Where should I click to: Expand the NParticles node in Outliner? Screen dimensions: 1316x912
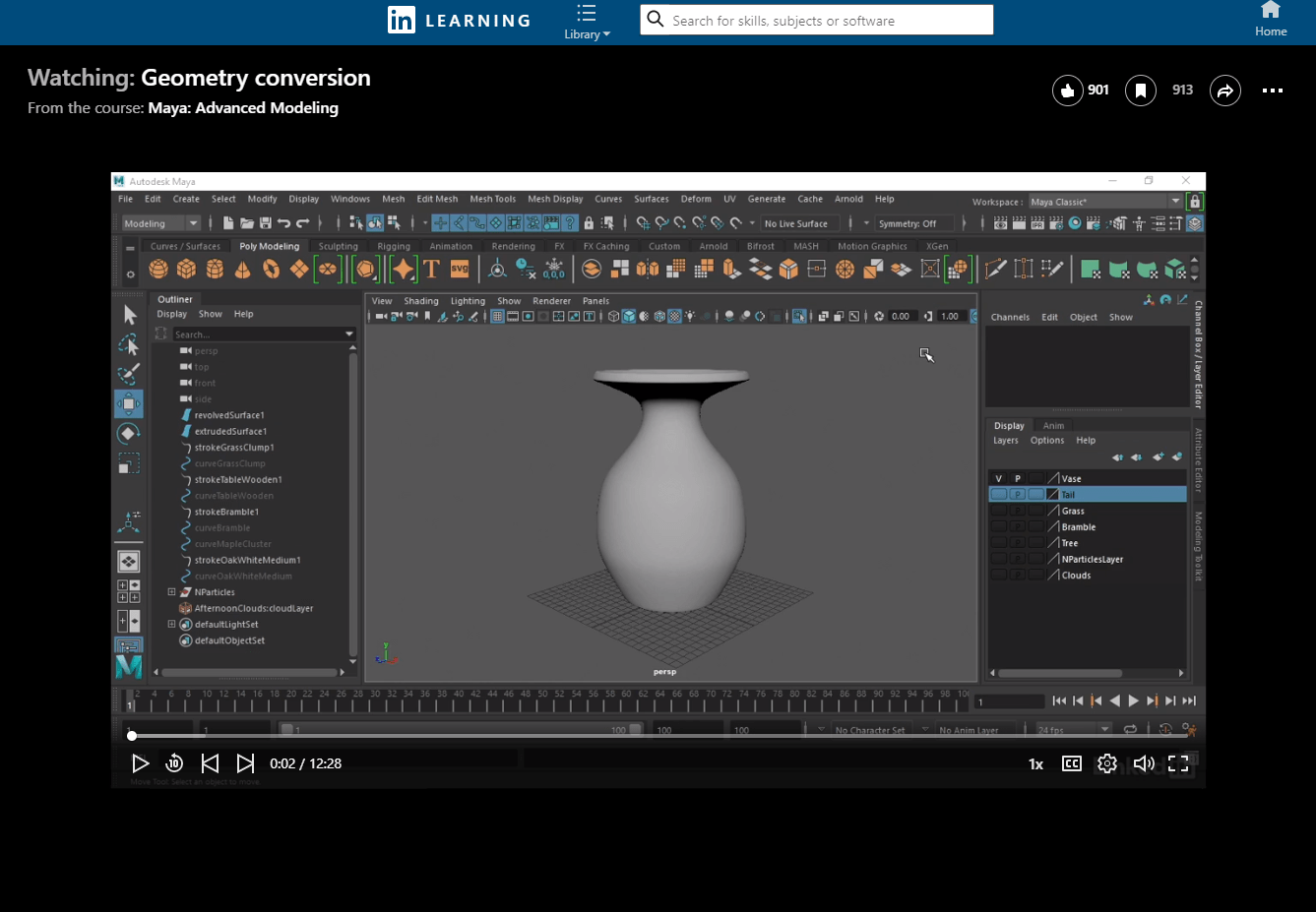(171, 592)
